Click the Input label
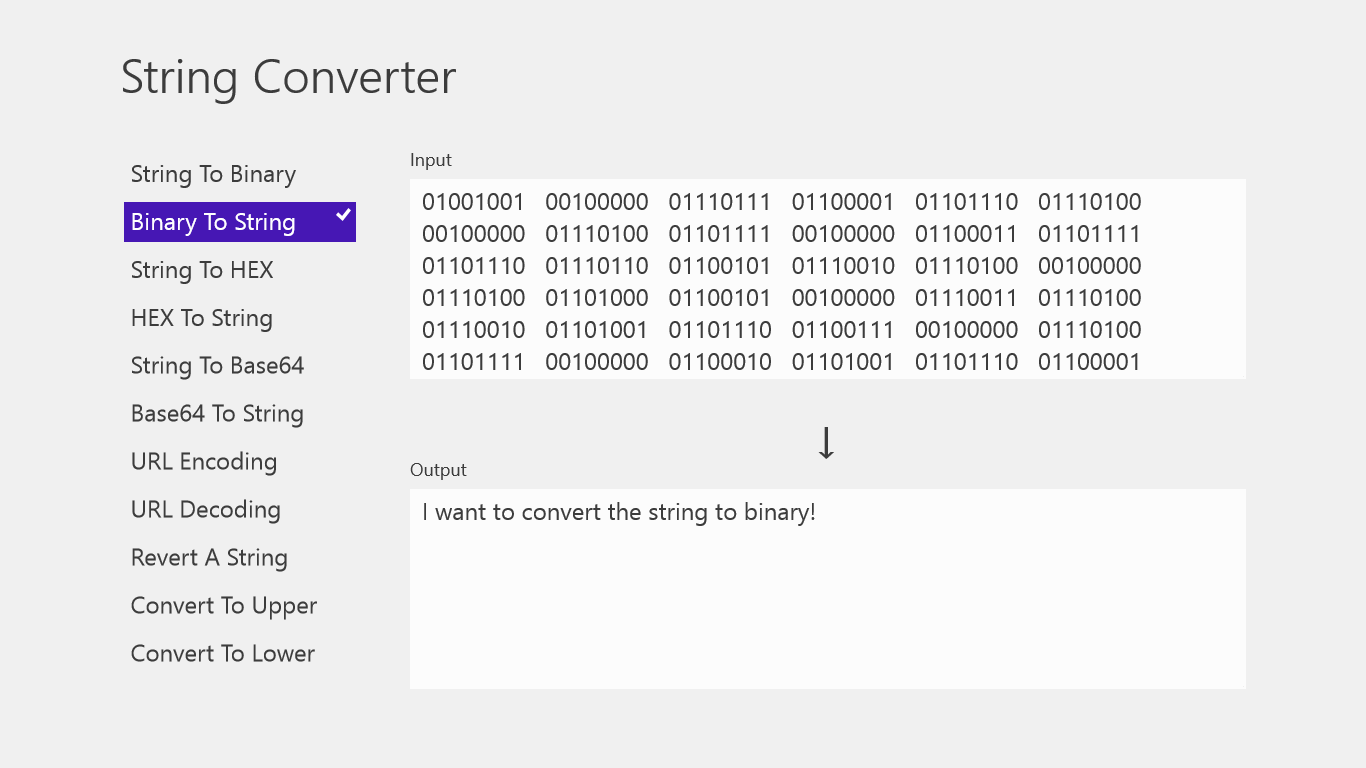 click(431, 160)
